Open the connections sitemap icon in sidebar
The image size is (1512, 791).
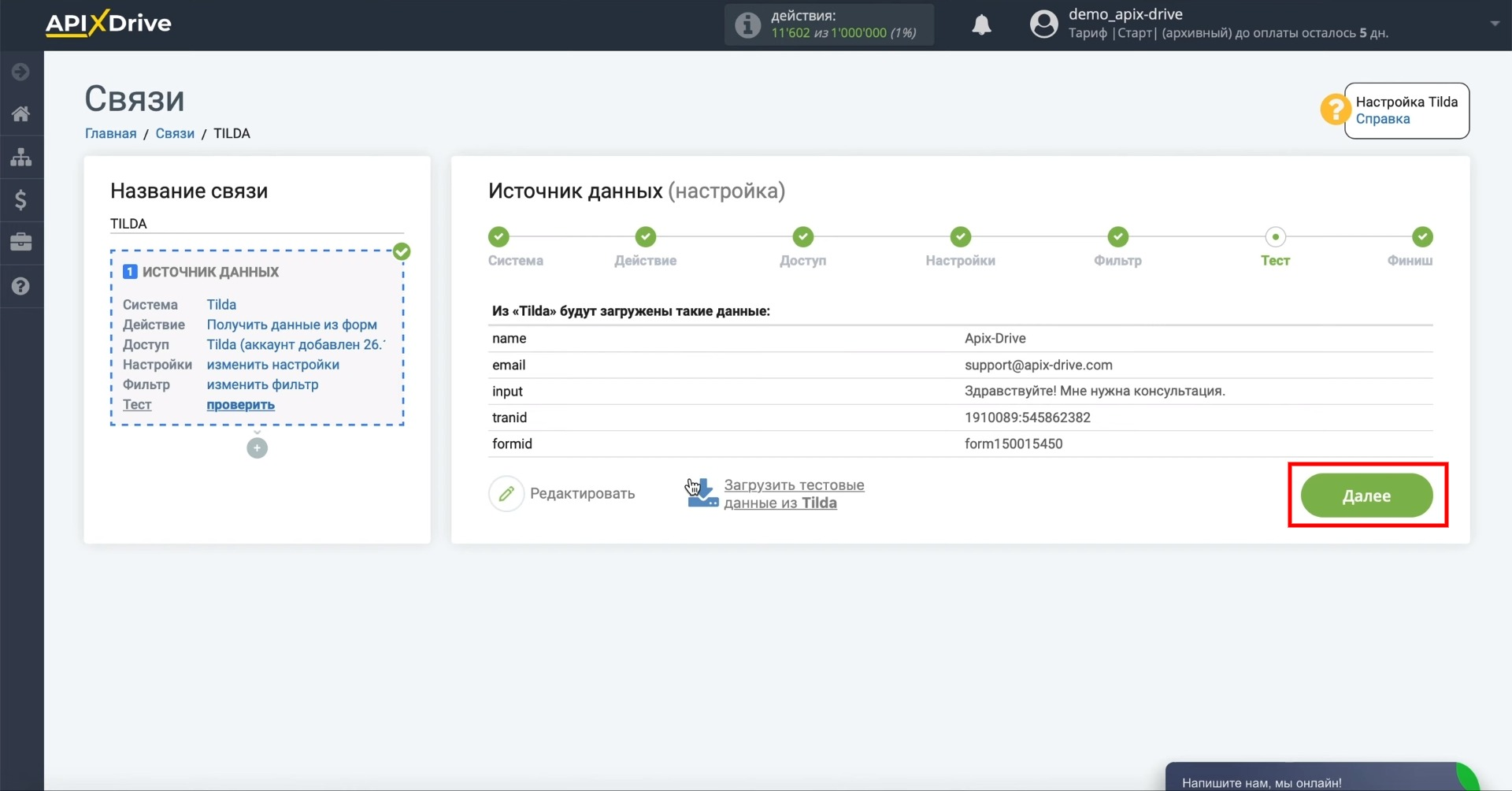pos(21,157)
